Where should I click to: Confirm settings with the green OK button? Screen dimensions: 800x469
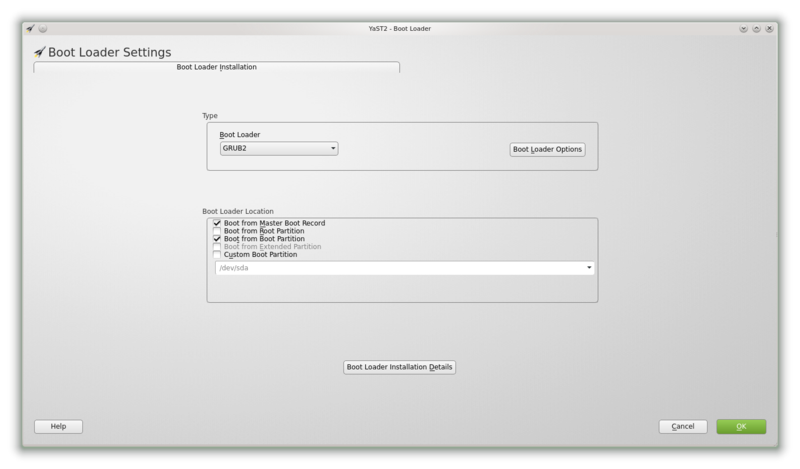[741, 426]
